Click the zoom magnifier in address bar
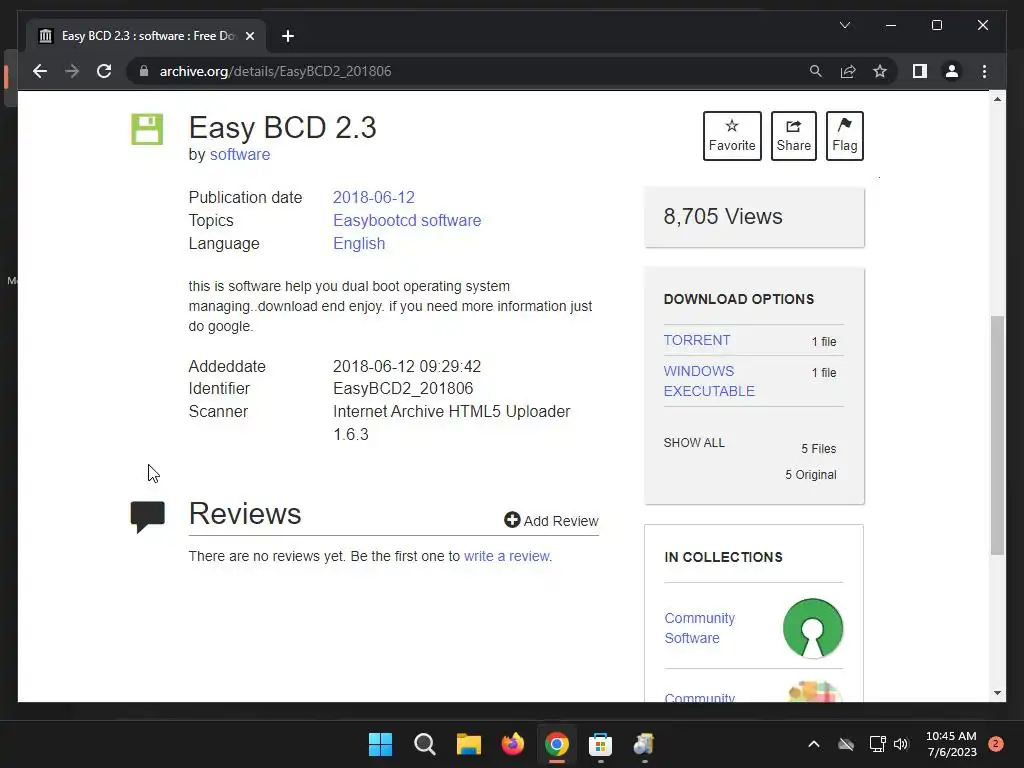Screen dimensions: 1024x768 [816, 71]
